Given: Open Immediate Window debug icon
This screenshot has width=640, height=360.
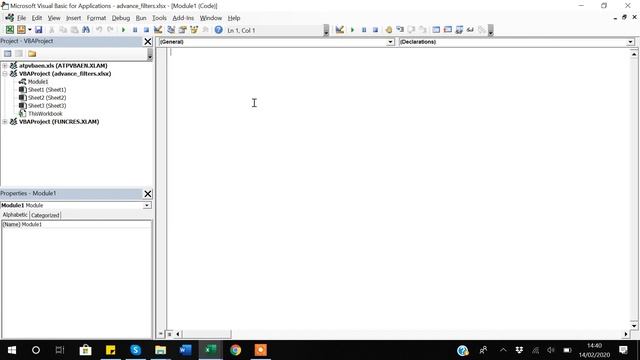Looking at the screenshot, I should point(447,30).
